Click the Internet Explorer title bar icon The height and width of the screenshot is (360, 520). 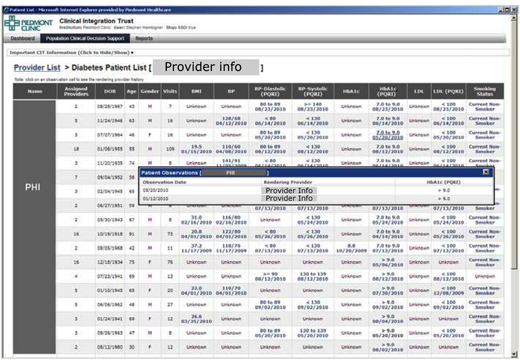[6, 10]
